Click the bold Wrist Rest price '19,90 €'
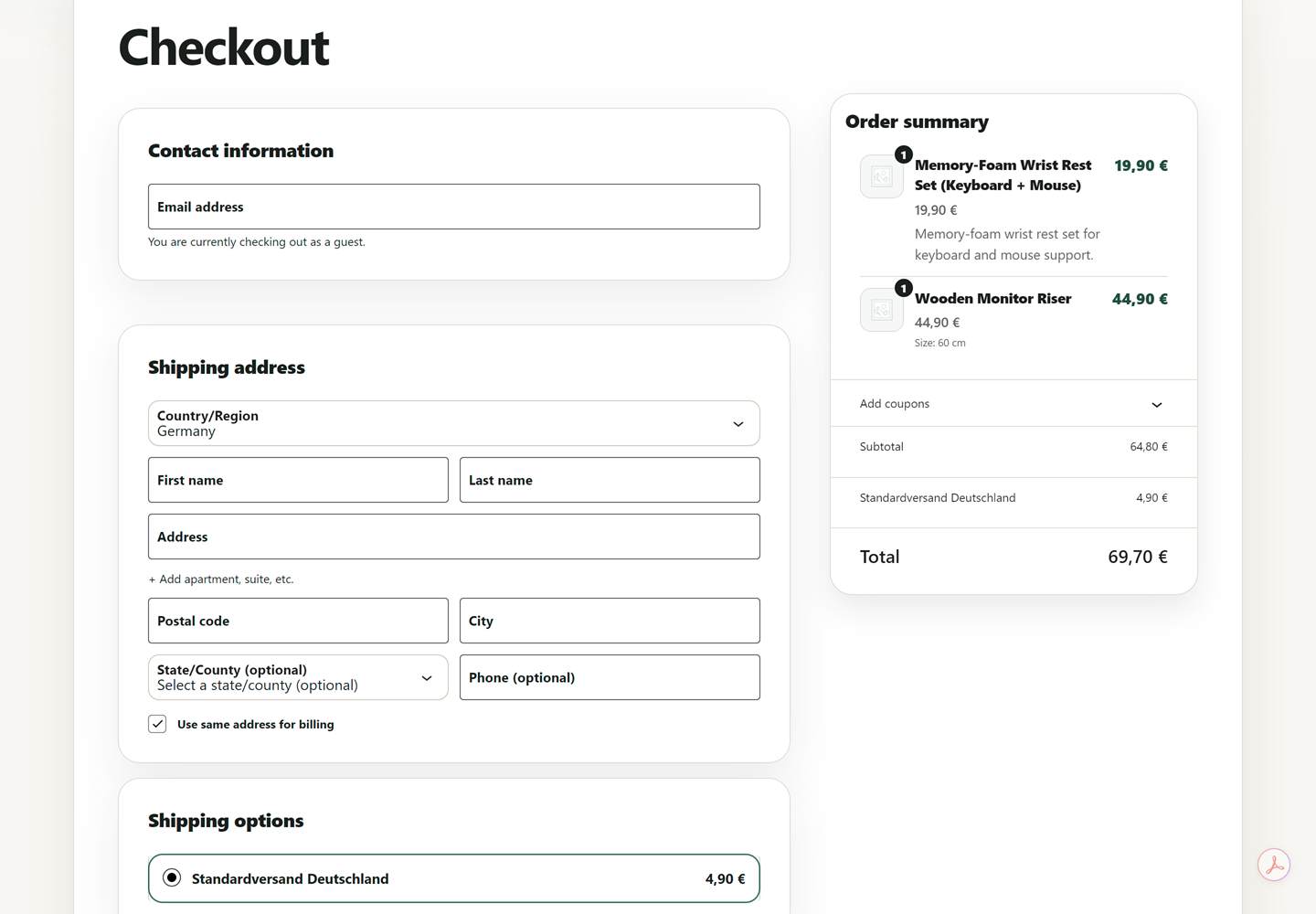1316x914 pixels. pos(1141,165)
